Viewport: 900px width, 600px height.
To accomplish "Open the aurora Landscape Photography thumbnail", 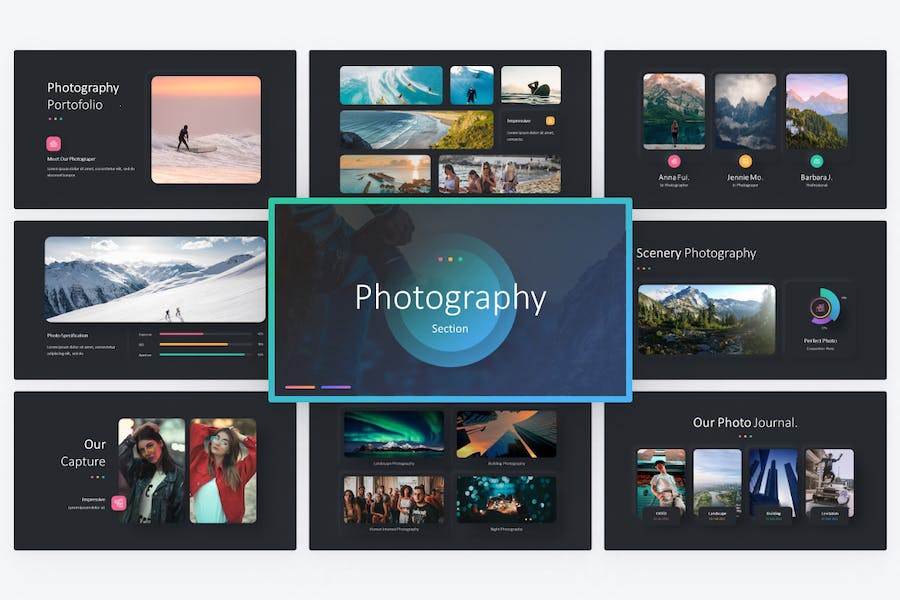I will point(394,433).
